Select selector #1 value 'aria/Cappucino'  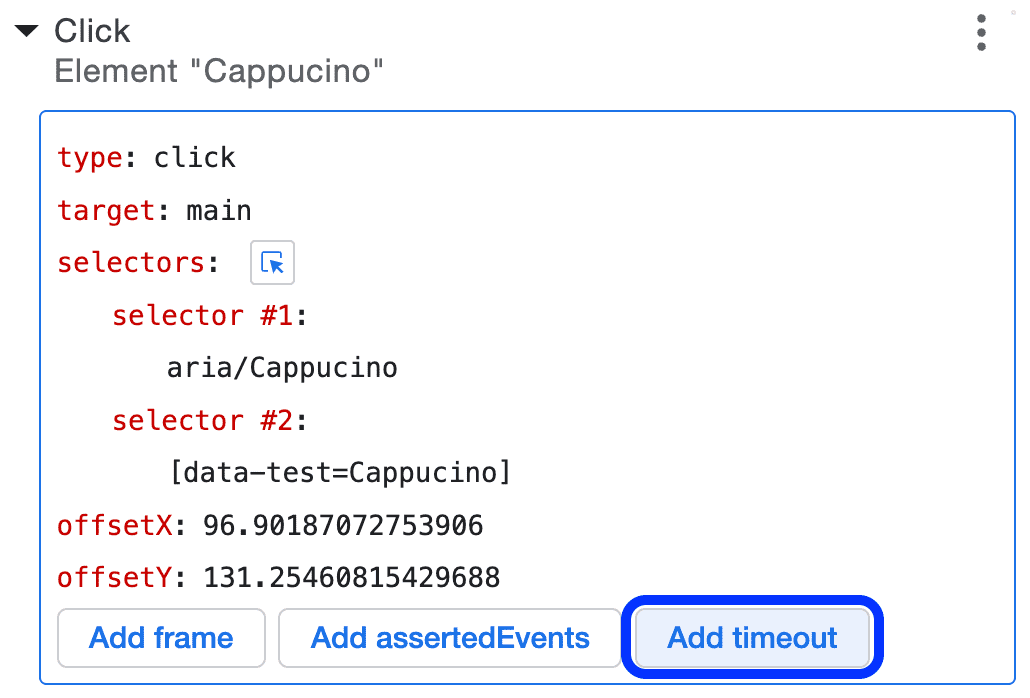click(282, 367)
